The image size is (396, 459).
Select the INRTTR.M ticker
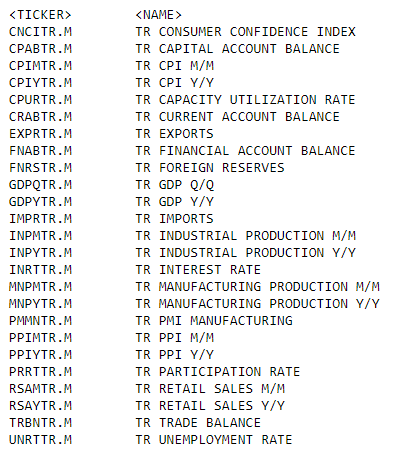(x=40, y=270)
